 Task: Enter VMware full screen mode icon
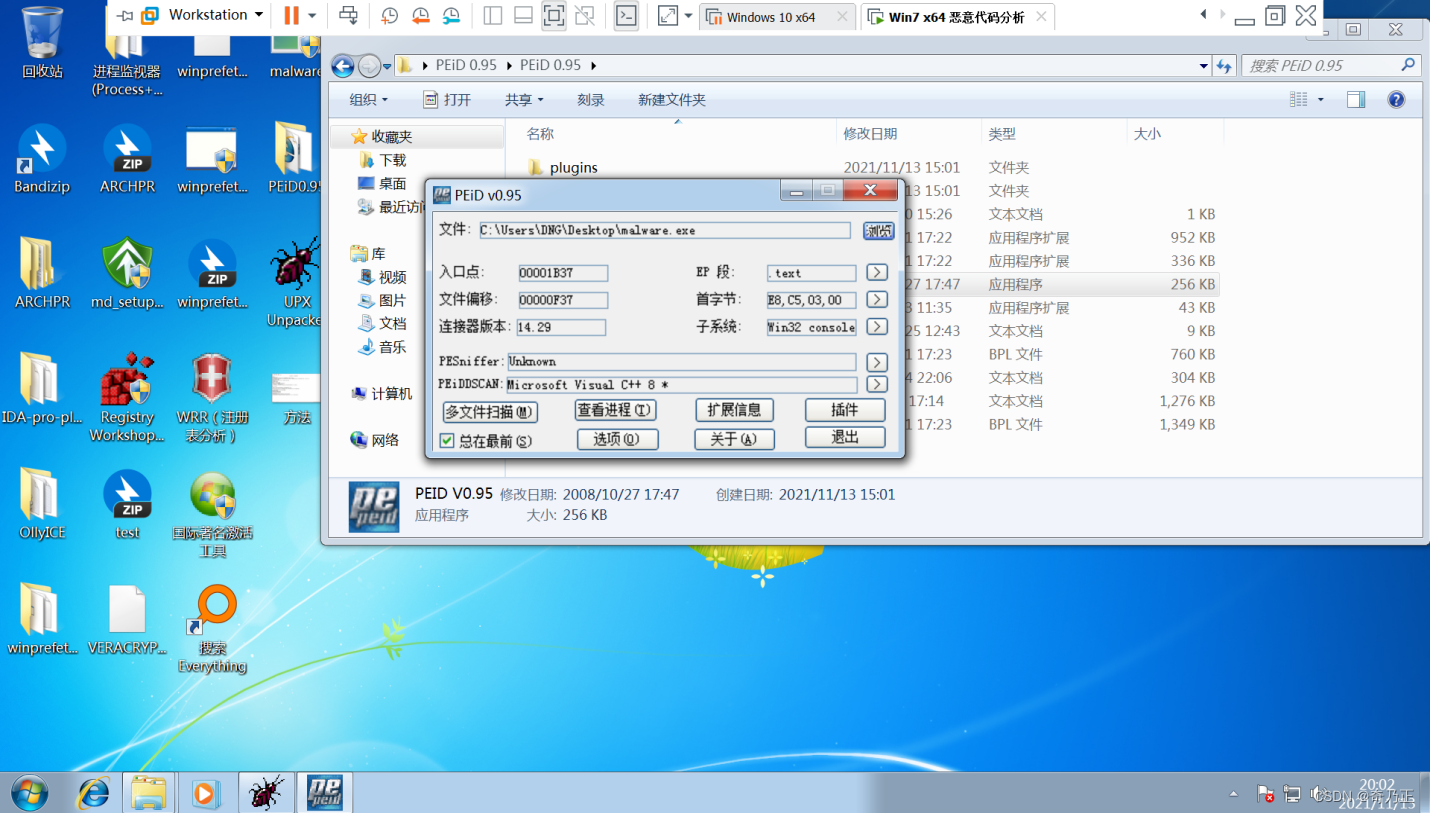(x=553, y=15)
